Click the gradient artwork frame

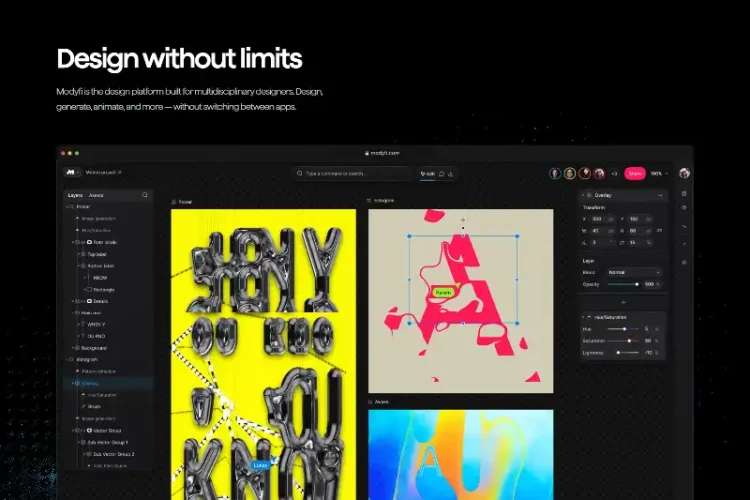[x=461, y=455]
